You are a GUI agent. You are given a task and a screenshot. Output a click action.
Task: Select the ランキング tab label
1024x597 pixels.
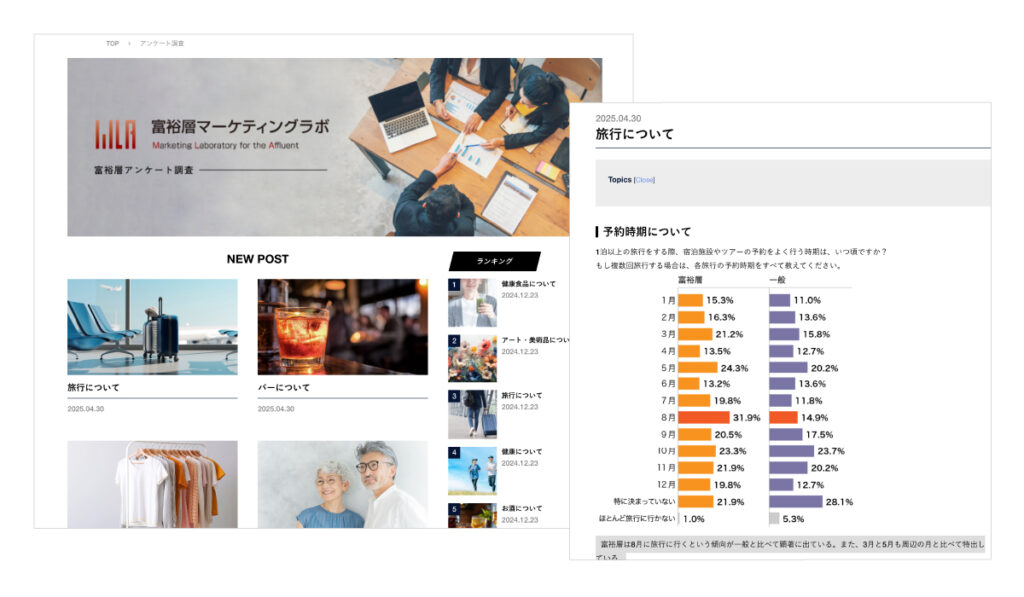pos(494,261)
